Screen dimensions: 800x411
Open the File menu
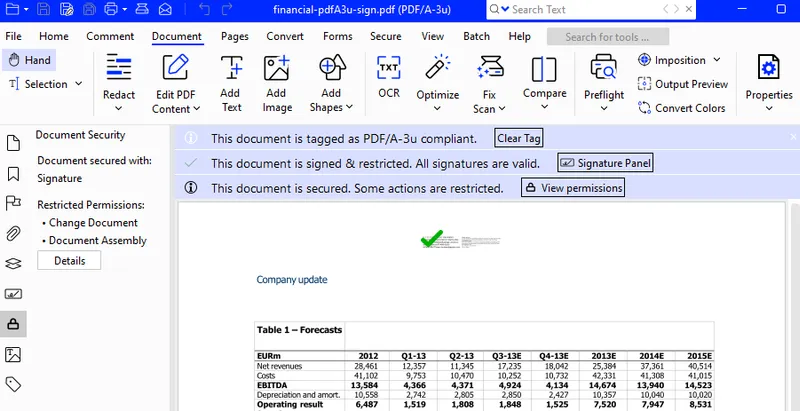click(13, 36)
